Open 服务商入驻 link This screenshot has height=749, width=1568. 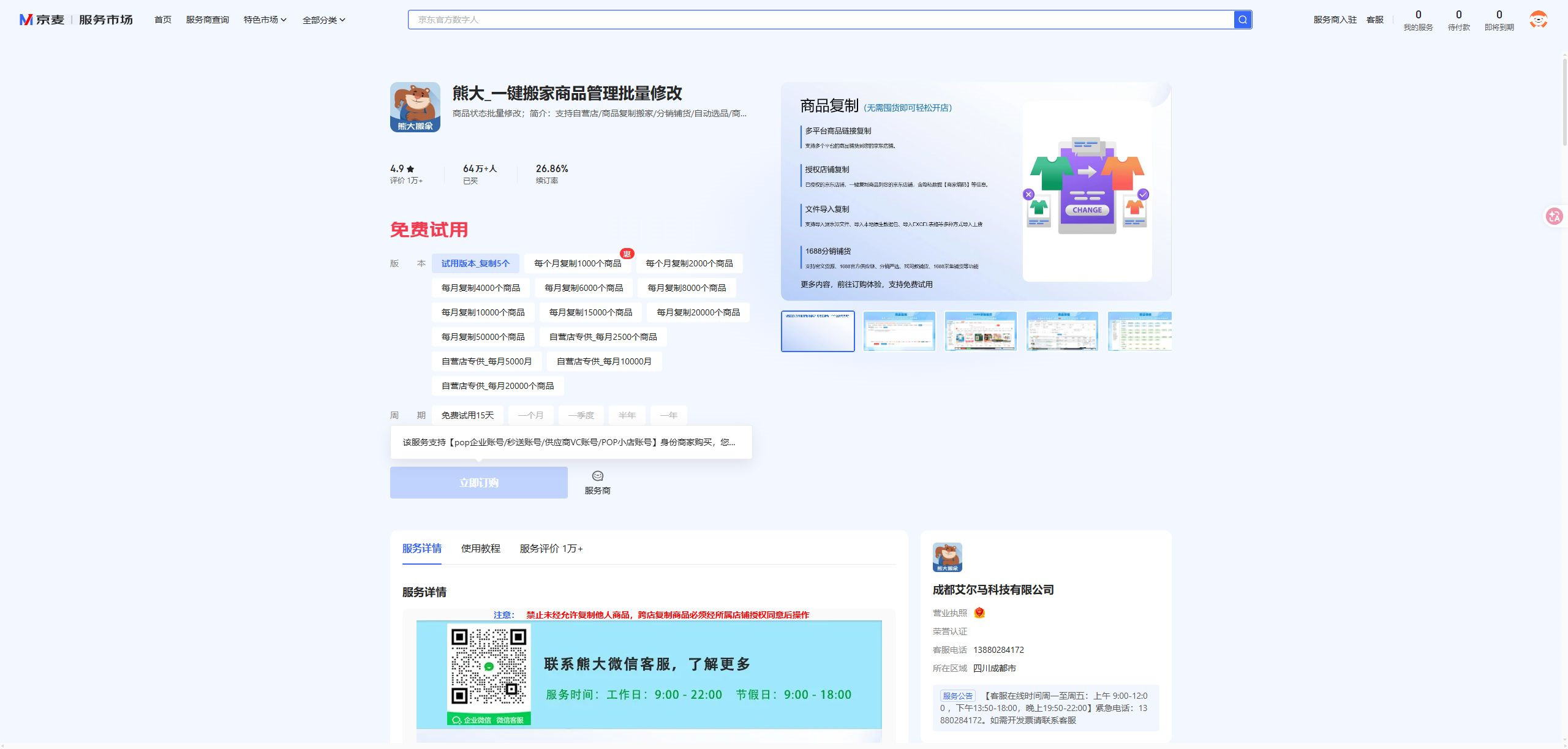1335,20
